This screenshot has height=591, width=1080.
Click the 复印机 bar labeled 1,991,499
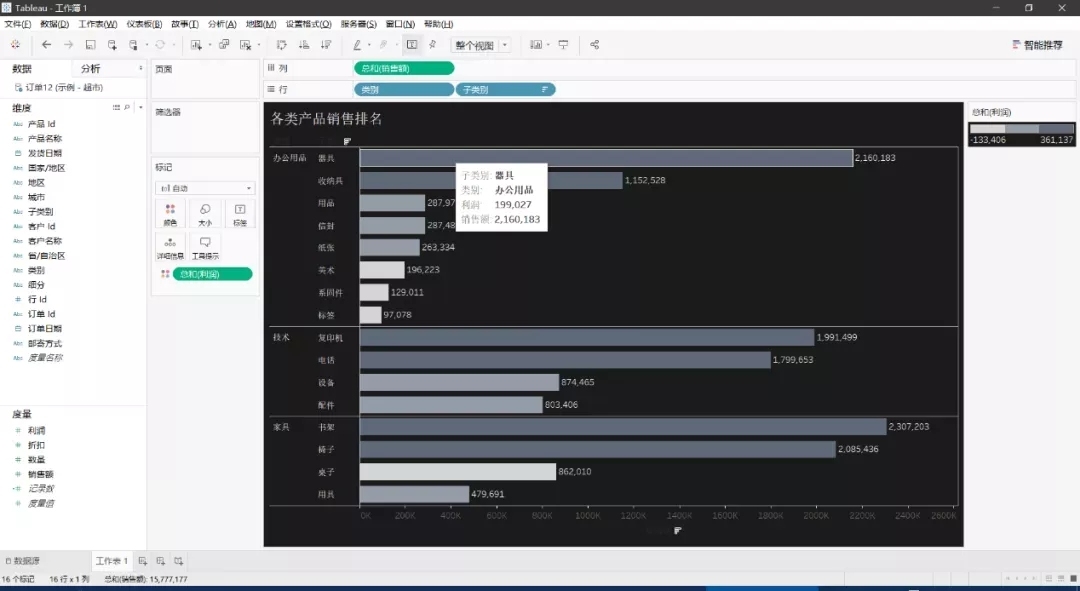587,338
